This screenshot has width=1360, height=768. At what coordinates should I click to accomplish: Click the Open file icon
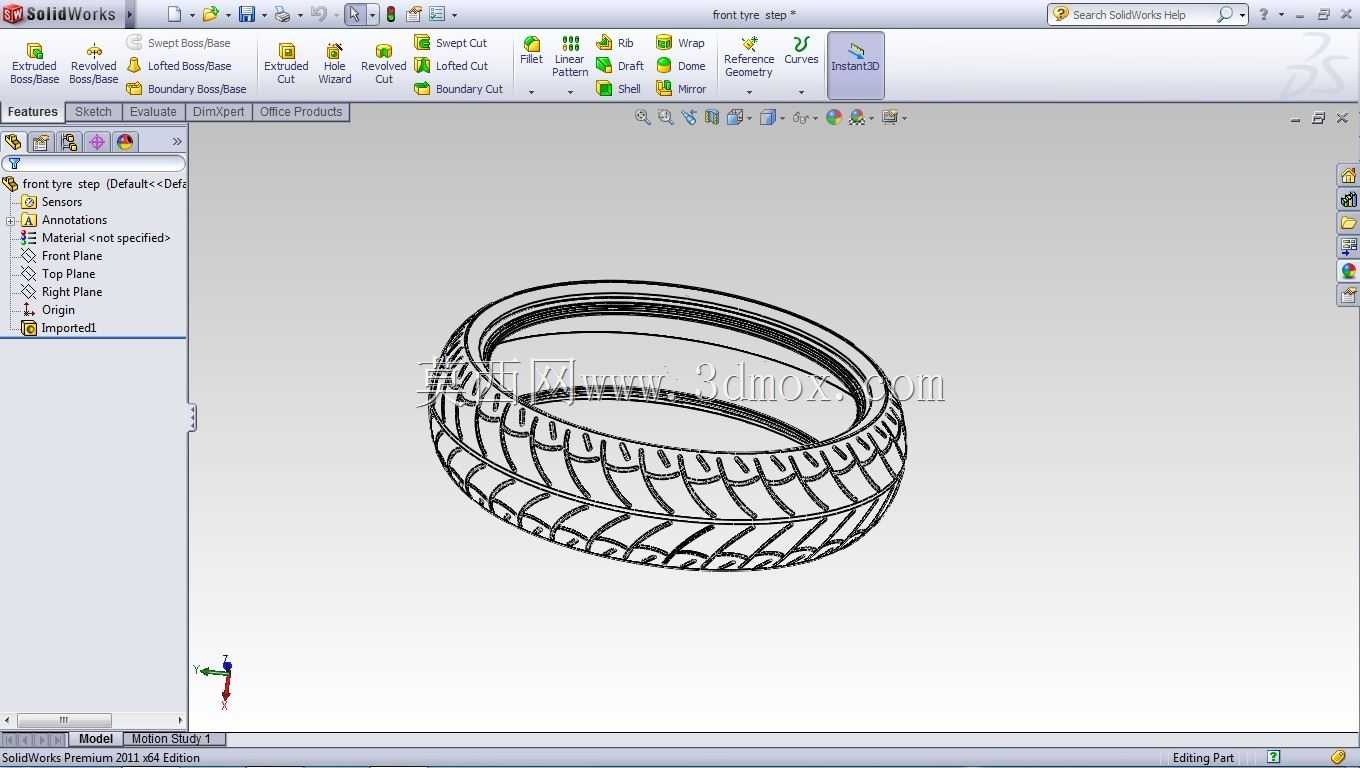pos(210,14)
